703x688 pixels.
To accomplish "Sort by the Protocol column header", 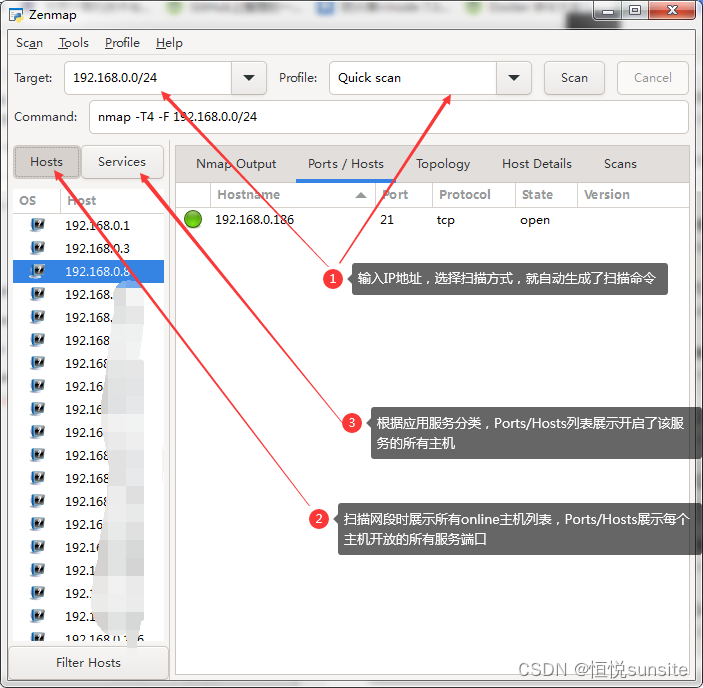I will click(474, 195).
